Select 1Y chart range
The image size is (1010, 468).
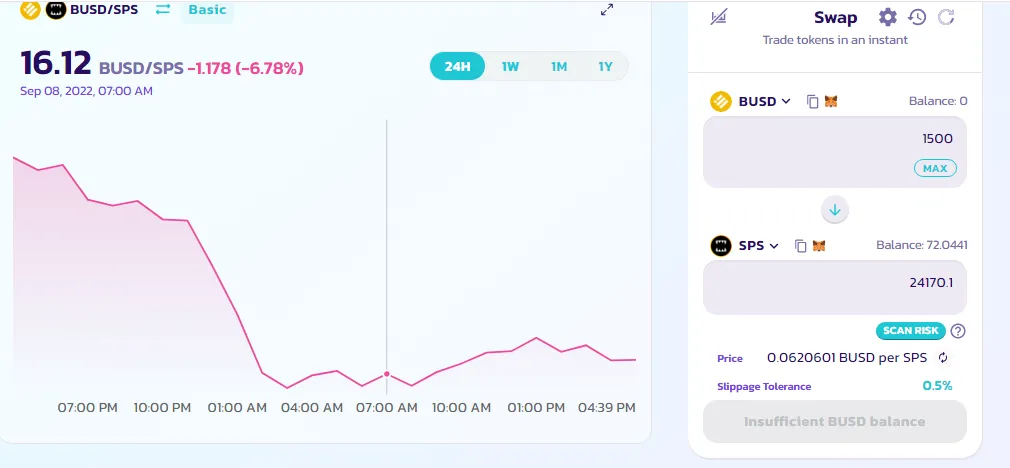click(x=605, y=66)
